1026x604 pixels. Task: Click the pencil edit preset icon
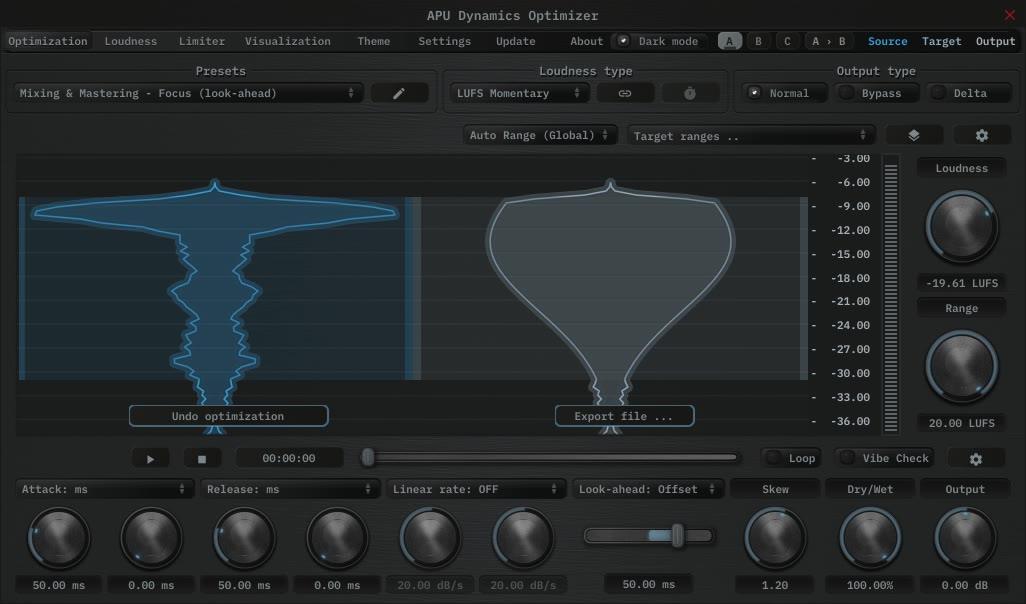tap(399, 94)
